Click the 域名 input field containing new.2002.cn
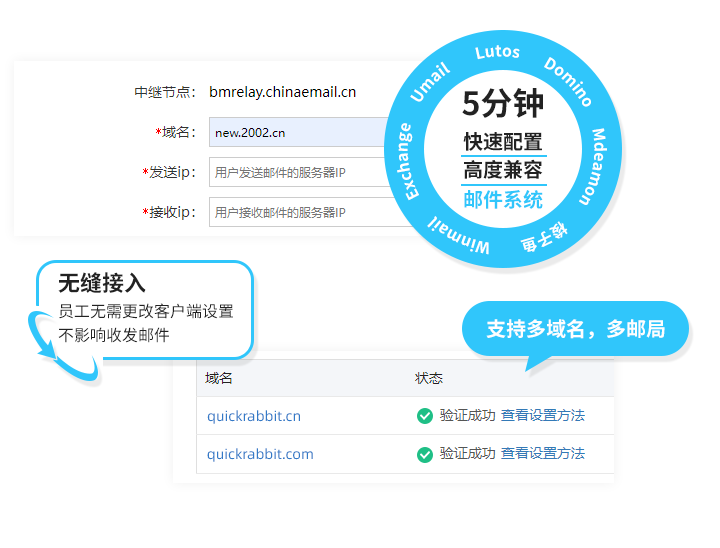720x548 pixels. [x=300, y=133]
